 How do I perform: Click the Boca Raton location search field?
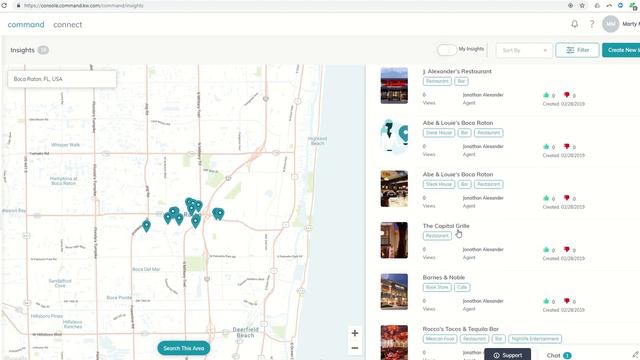pos(62,79)
